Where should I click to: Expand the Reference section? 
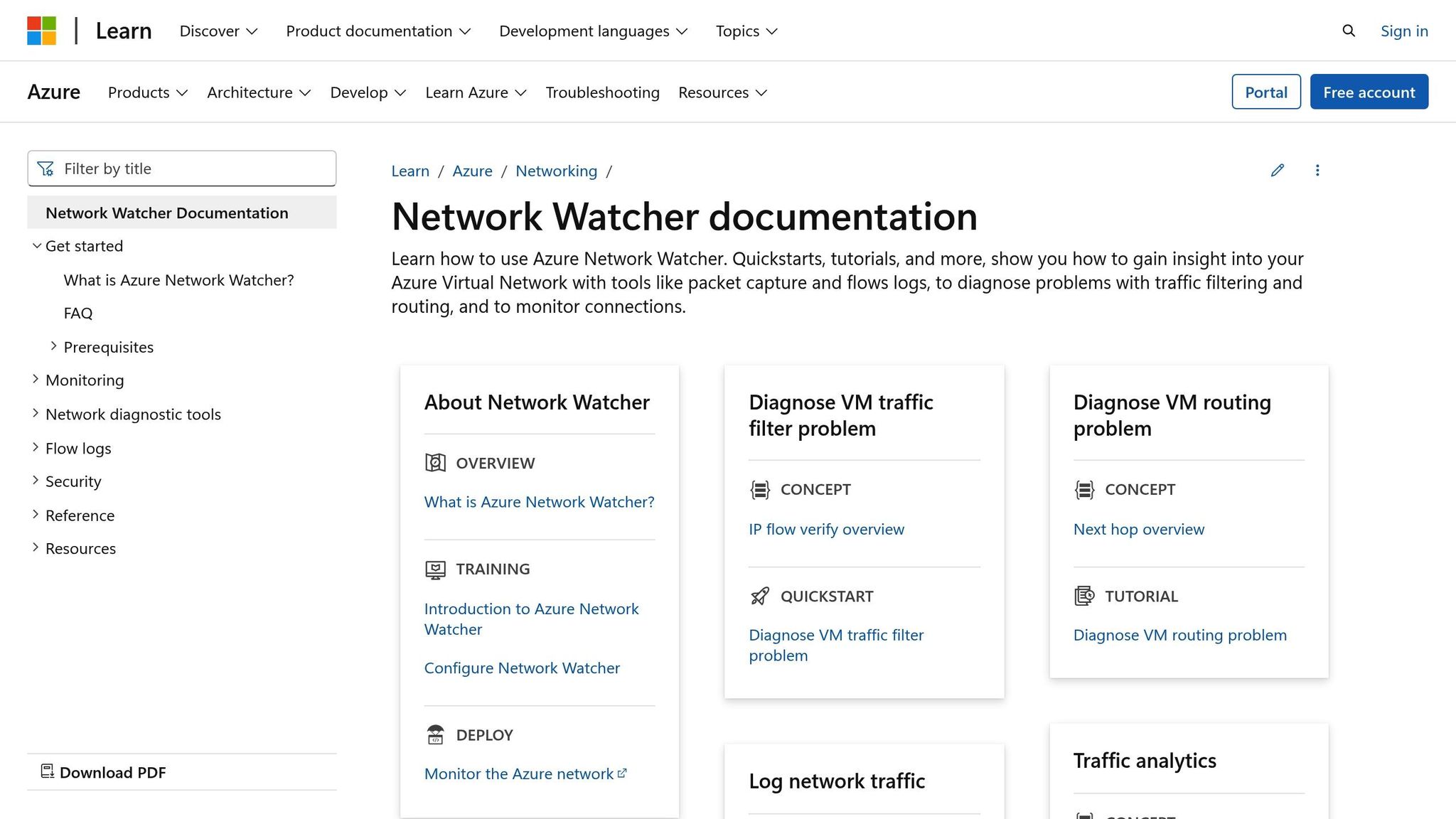pos(36,514)
